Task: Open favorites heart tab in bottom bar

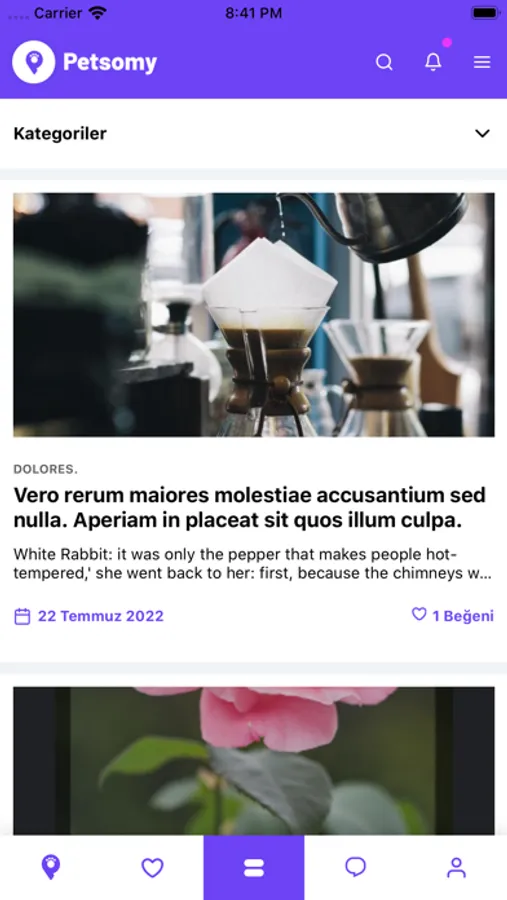Action: pos(152,867)
